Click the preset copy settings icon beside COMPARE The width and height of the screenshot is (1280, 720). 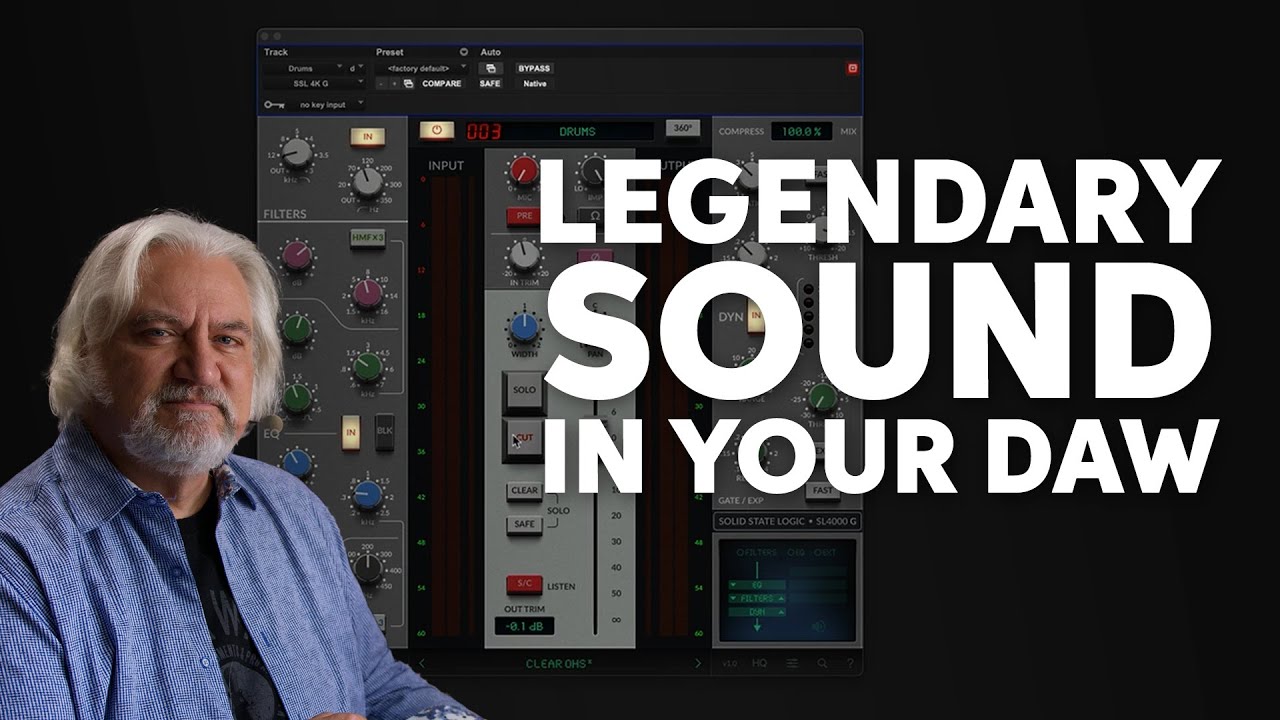click(409, 84)
